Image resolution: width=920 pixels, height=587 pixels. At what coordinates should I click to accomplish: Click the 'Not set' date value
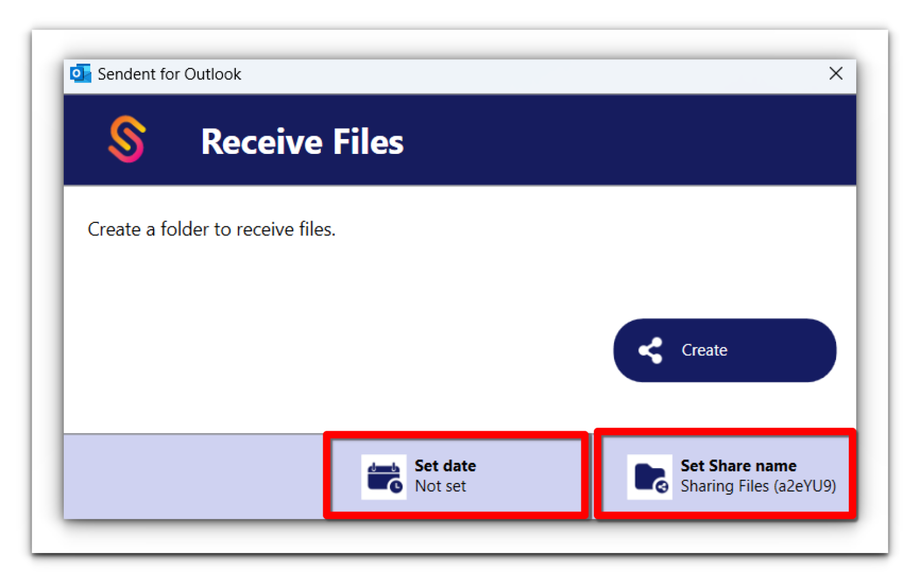(440, 486)
